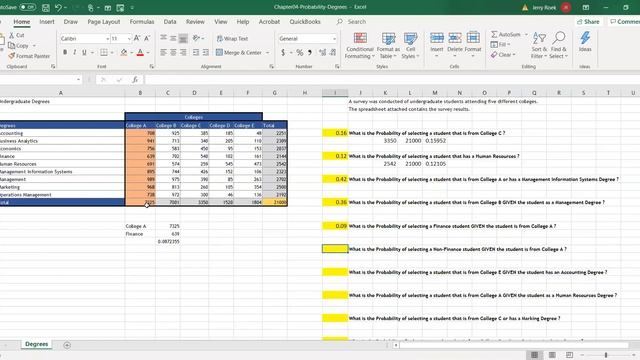Activate the Format Painter

[x=29, y=56]
